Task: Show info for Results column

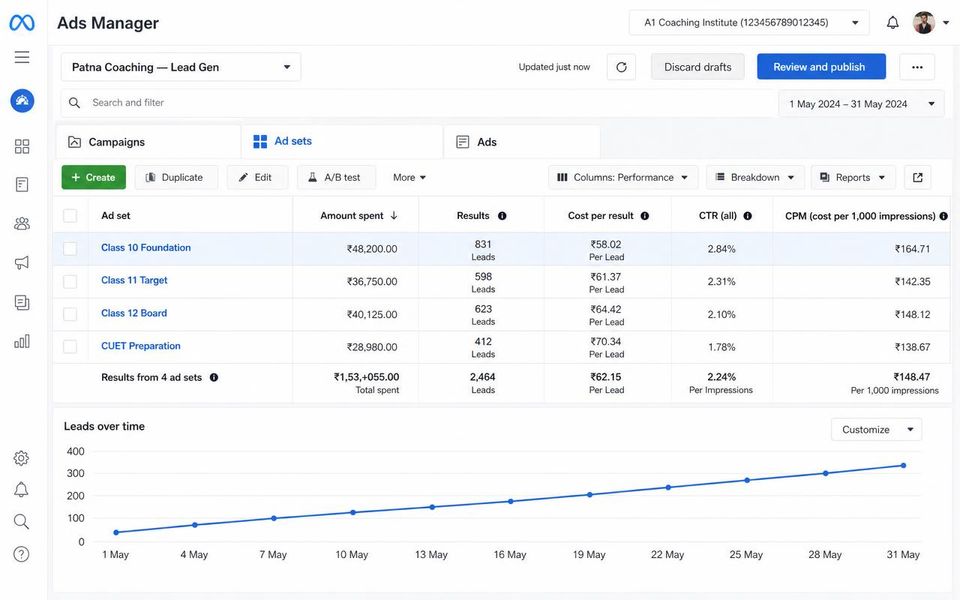Action: pos(502,216)
